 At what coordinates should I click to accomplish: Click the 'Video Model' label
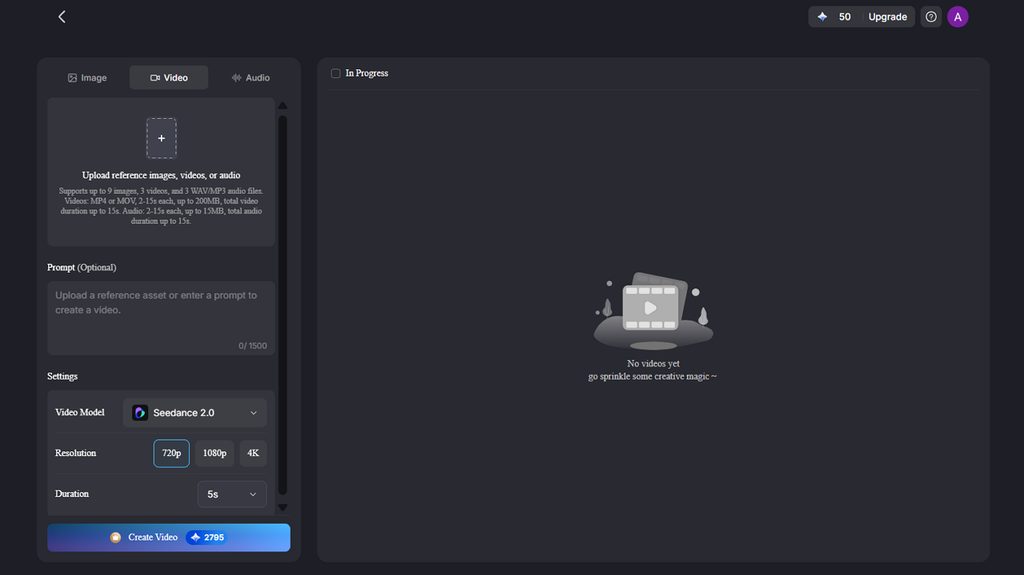[80, 412]
